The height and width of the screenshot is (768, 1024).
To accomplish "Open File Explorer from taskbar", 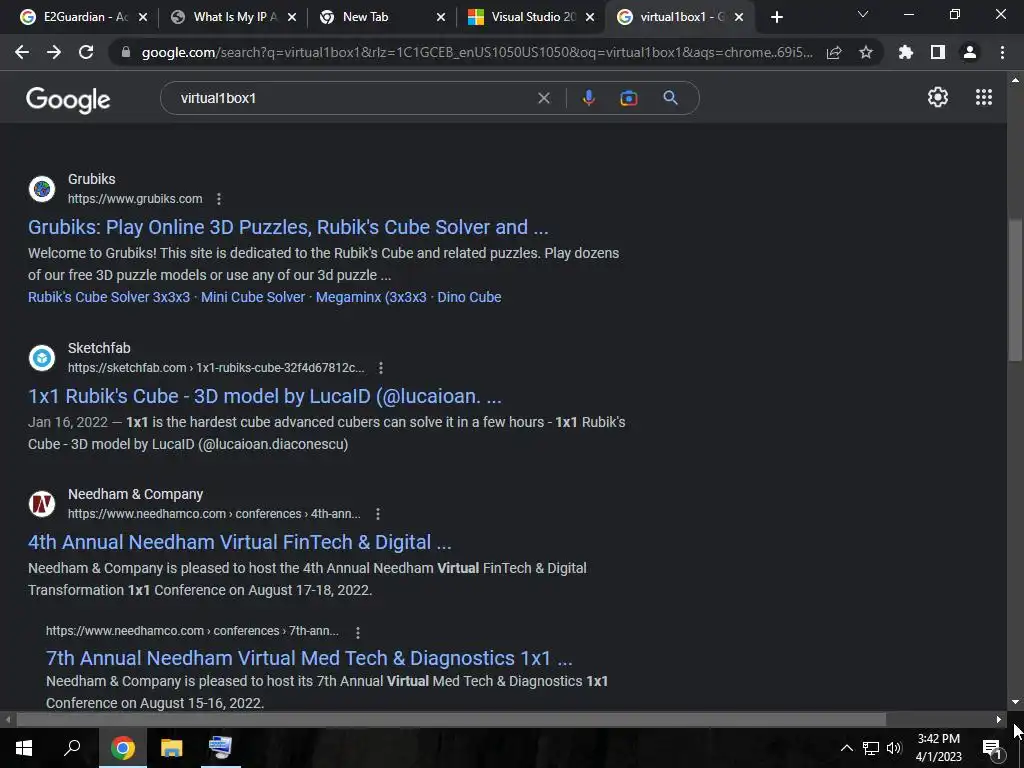I will [x=171, y=748].
